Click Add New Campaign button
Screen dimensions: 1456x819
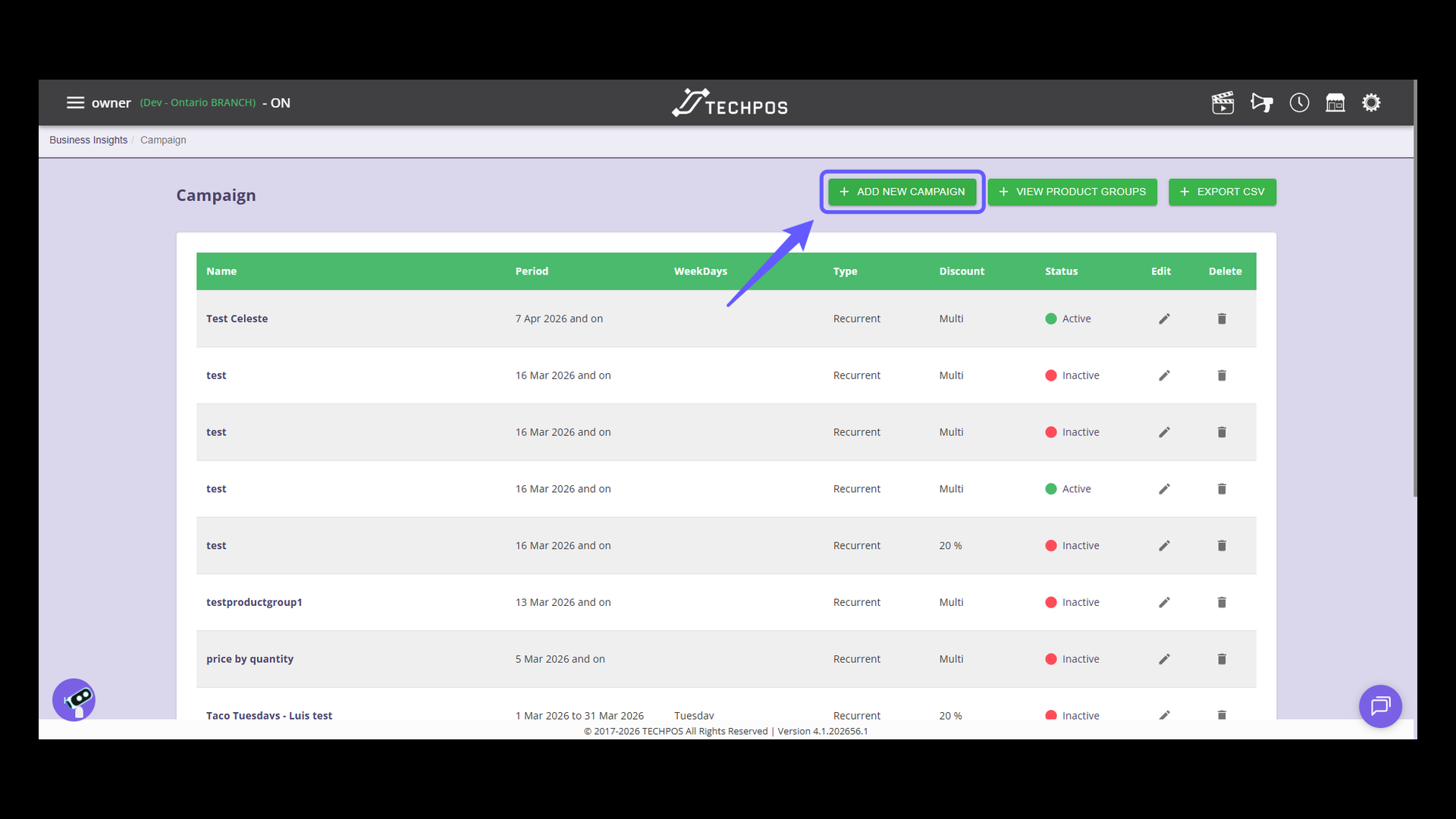[x=902, y=192]
